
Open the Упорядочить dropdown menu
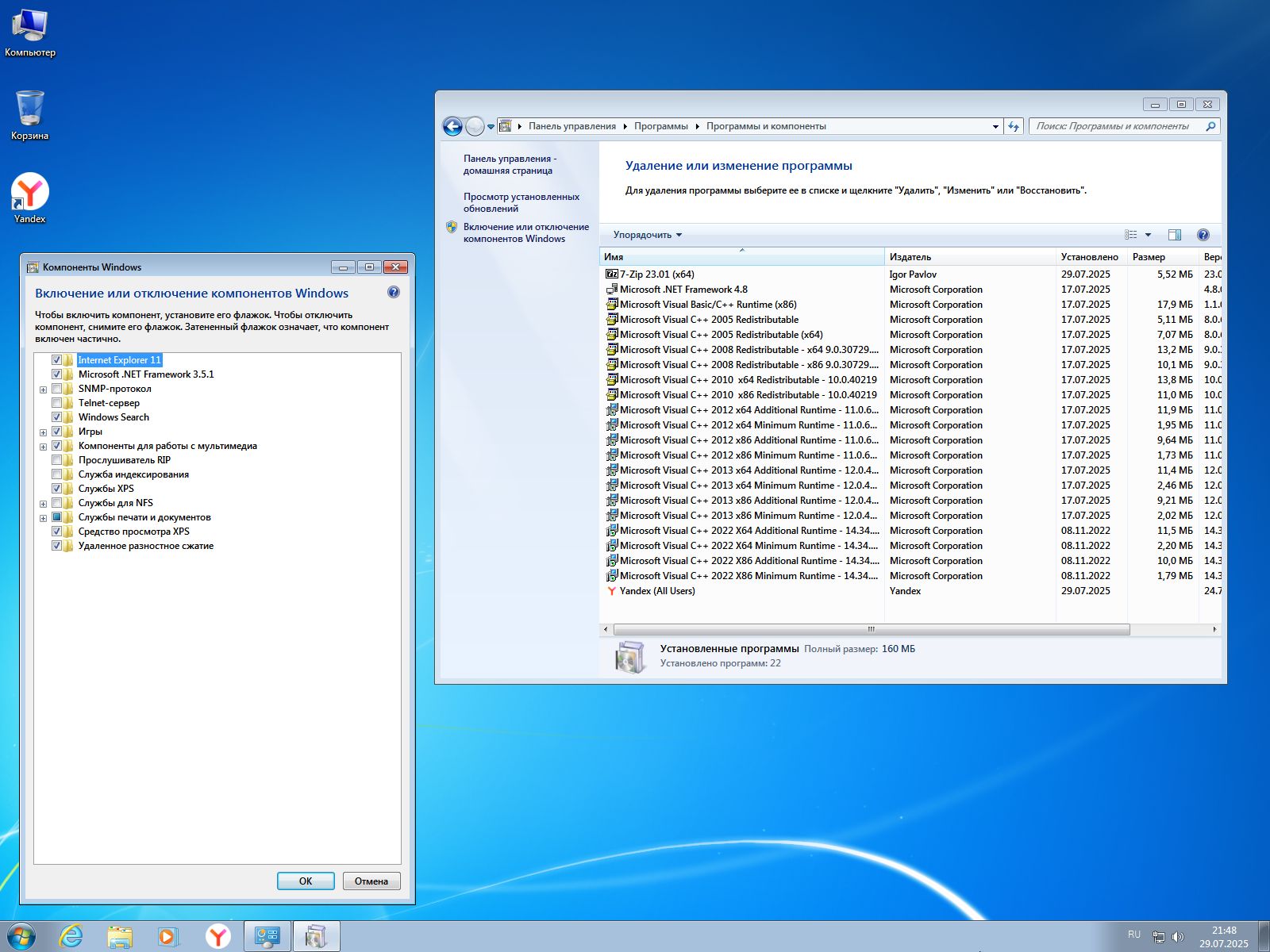coord(648,235)
